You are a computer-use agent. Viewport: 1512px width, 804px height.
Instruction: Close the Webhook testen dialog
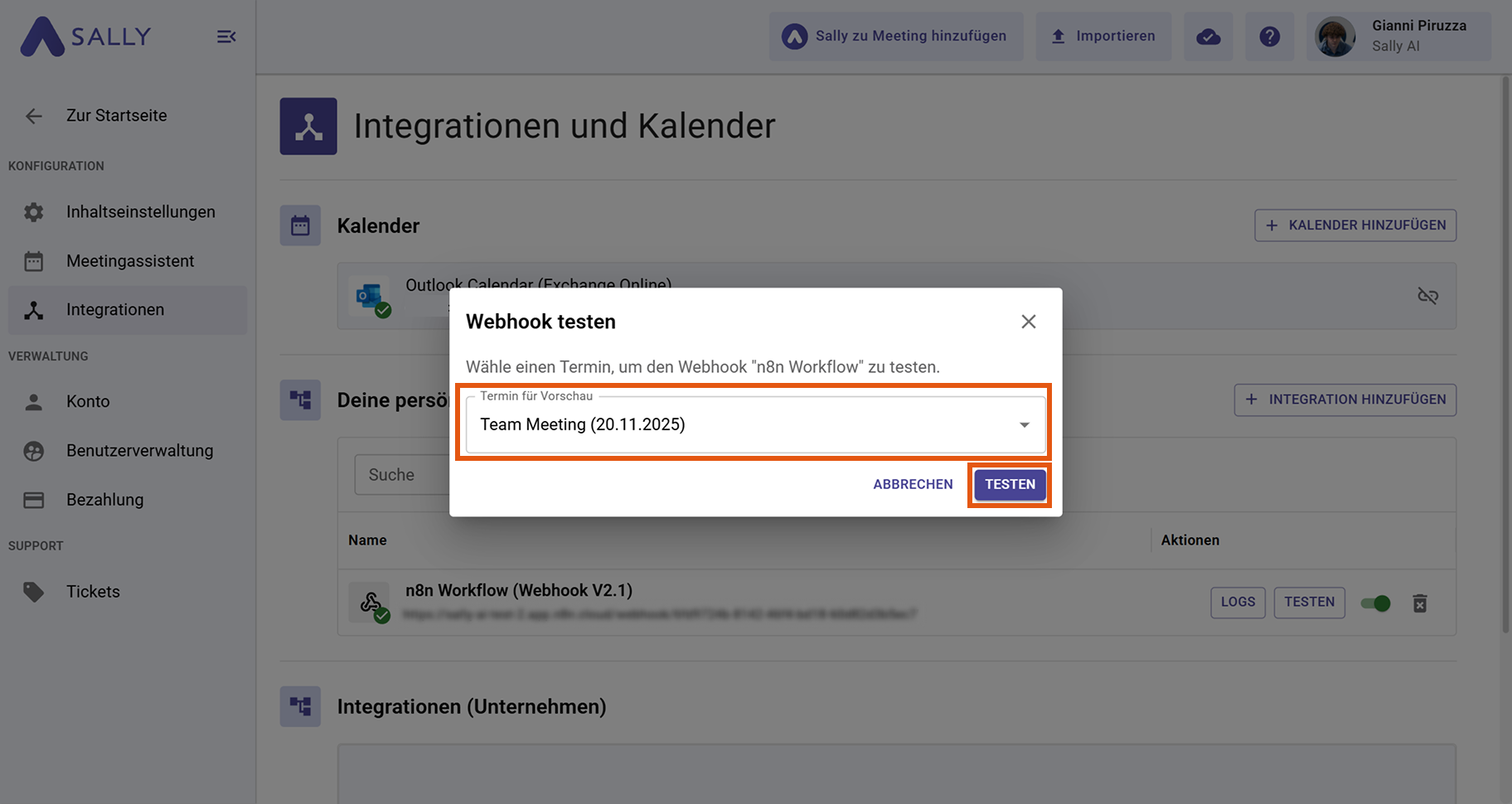point(1028,322)
